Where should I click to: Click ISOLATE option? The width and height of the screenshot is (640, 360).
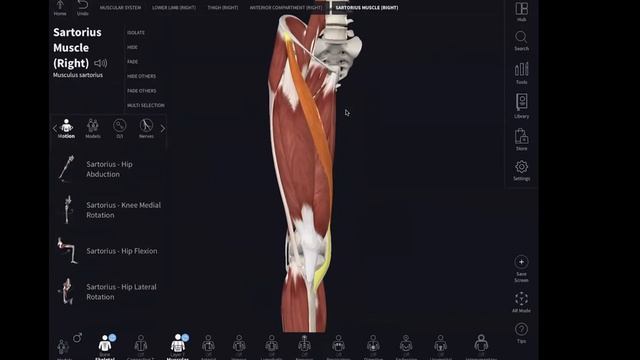pyautogui.click(x=136, y=33)
